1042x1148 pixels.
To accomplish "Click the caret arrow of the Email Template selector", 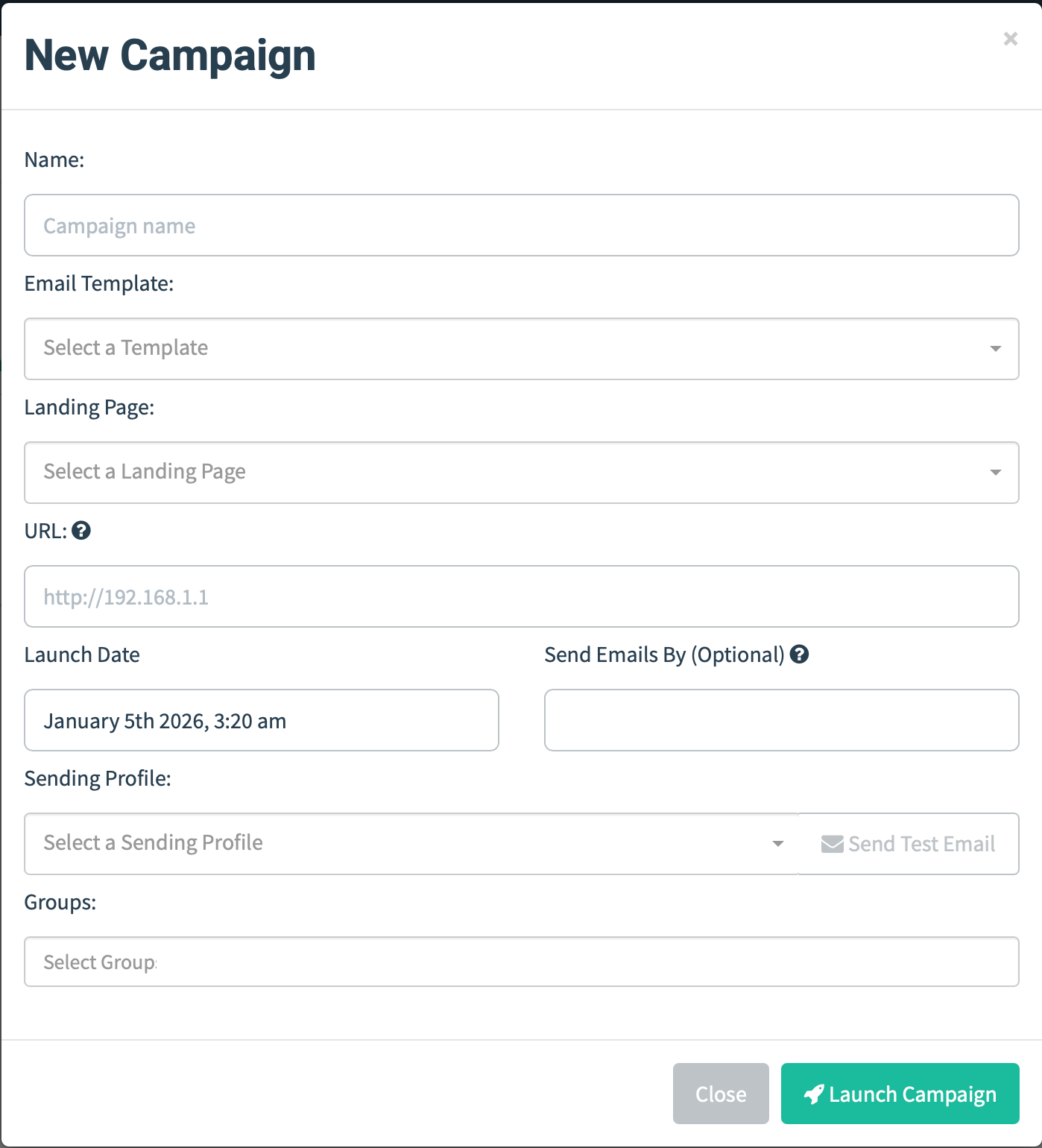I will coord(995,349).
